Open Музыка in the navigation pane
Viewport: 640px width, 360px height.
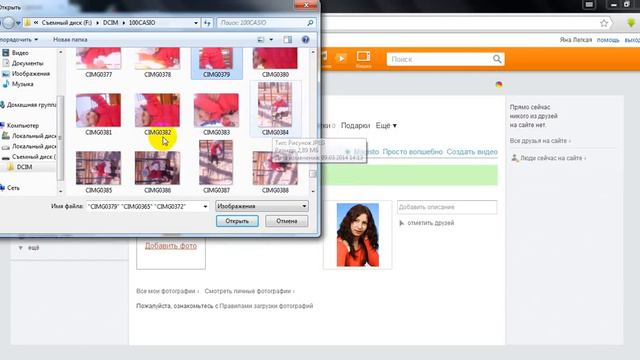click(22, 84)
